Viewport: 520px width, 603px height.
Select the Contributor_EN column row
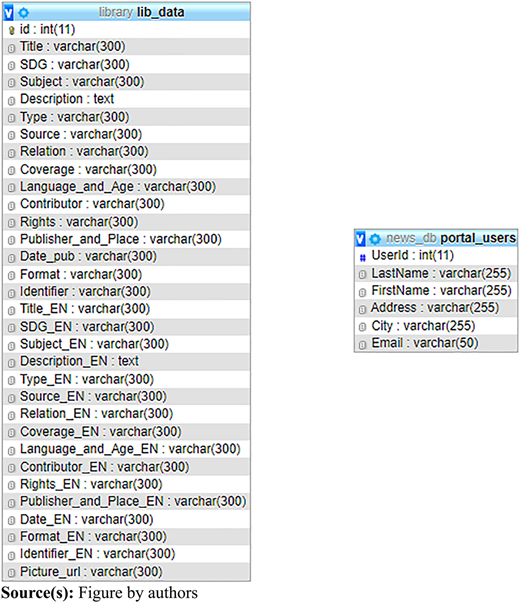coord(127,466)
